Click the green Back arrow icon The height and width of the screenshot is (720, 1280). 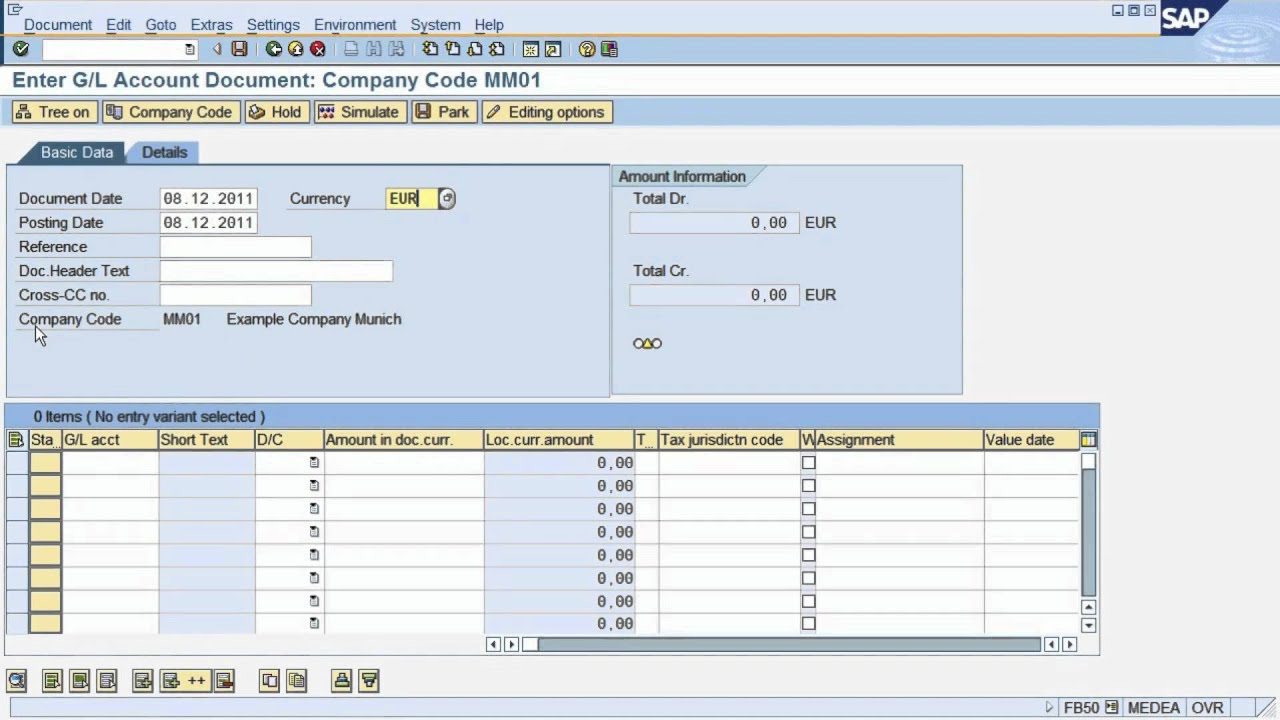point(274,49)
